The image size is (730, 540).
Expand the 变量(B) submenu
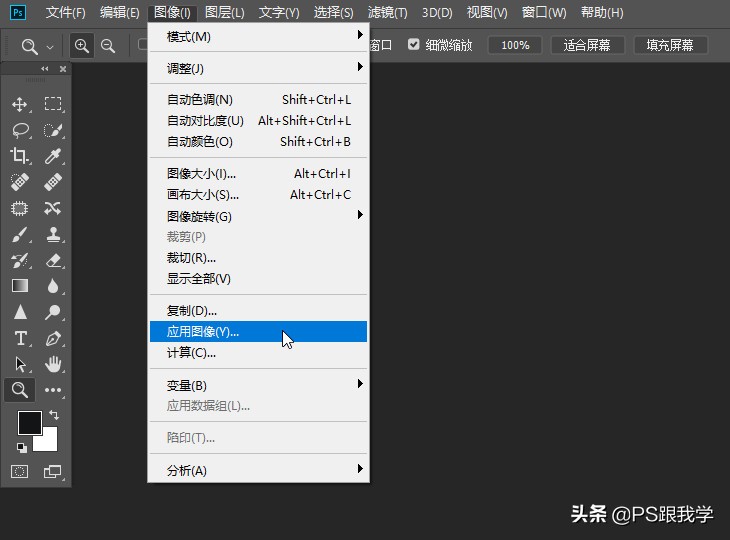pos(258,385)
